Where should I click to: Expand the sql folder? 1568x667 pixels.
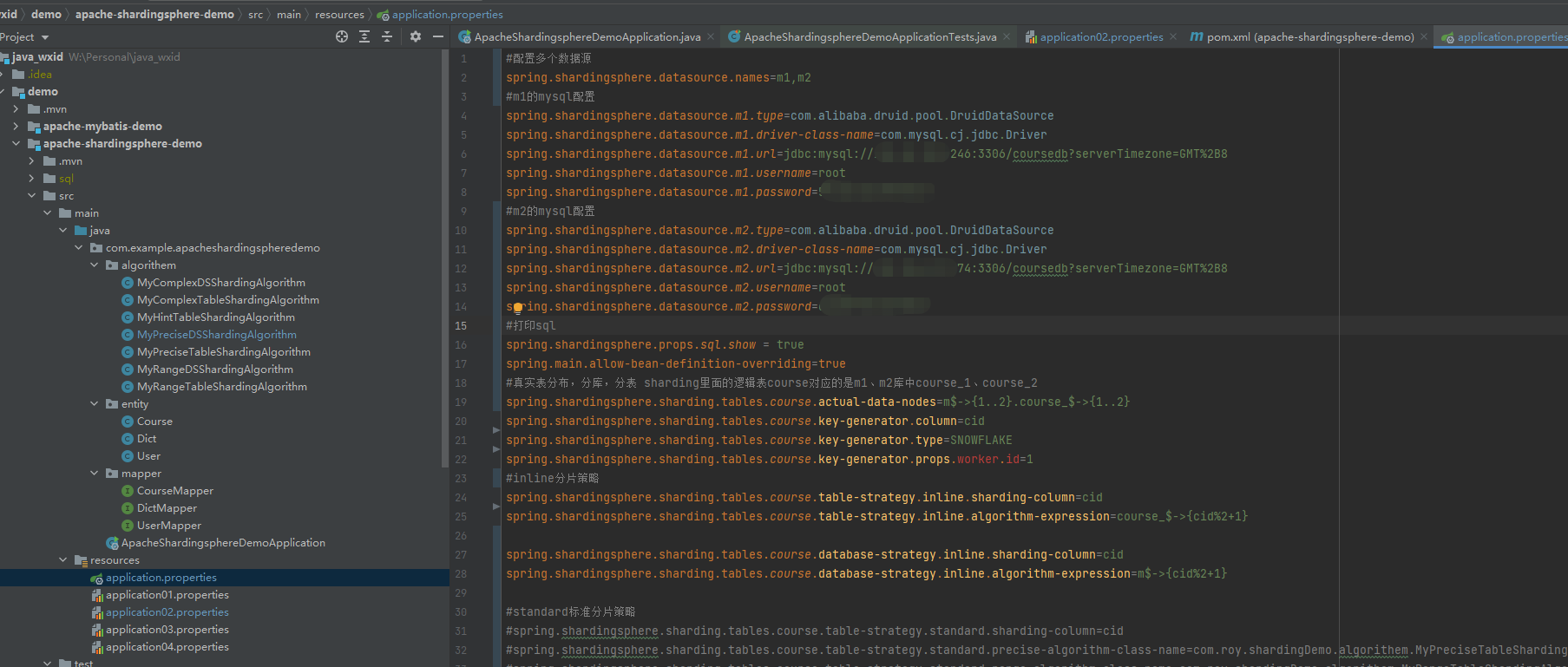tap(31, 179)
